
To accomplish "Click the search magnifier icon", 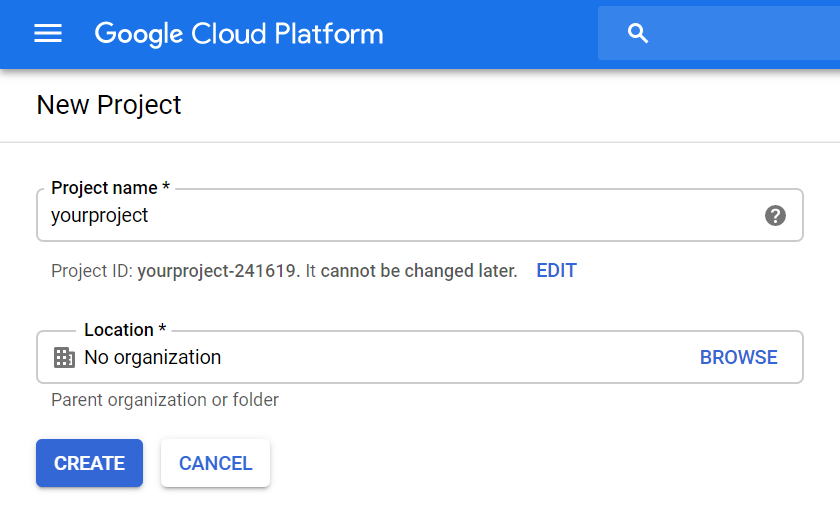I will point(638,34).
